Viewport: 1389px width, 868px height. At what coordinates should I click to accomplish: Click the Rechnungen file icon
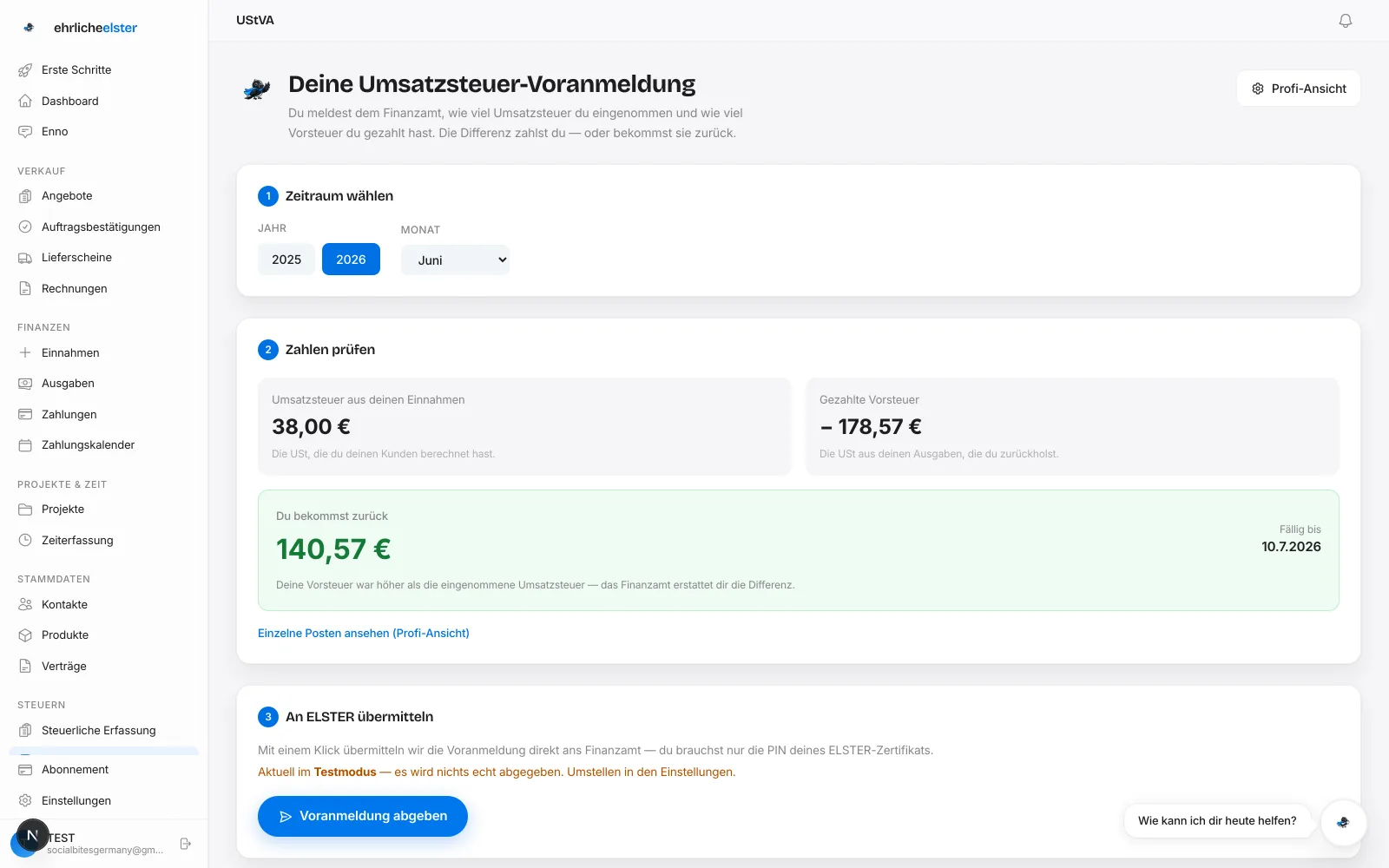[x=25, y=288]
